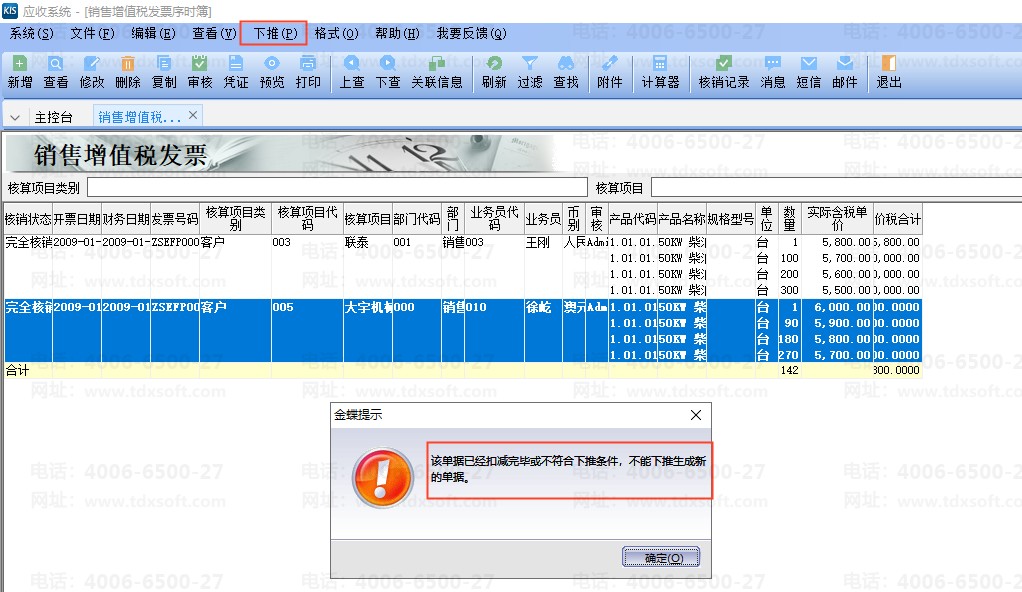
Task: Open the 格式(O) menu
Action: pyautogui.click(x=336, y=33)
